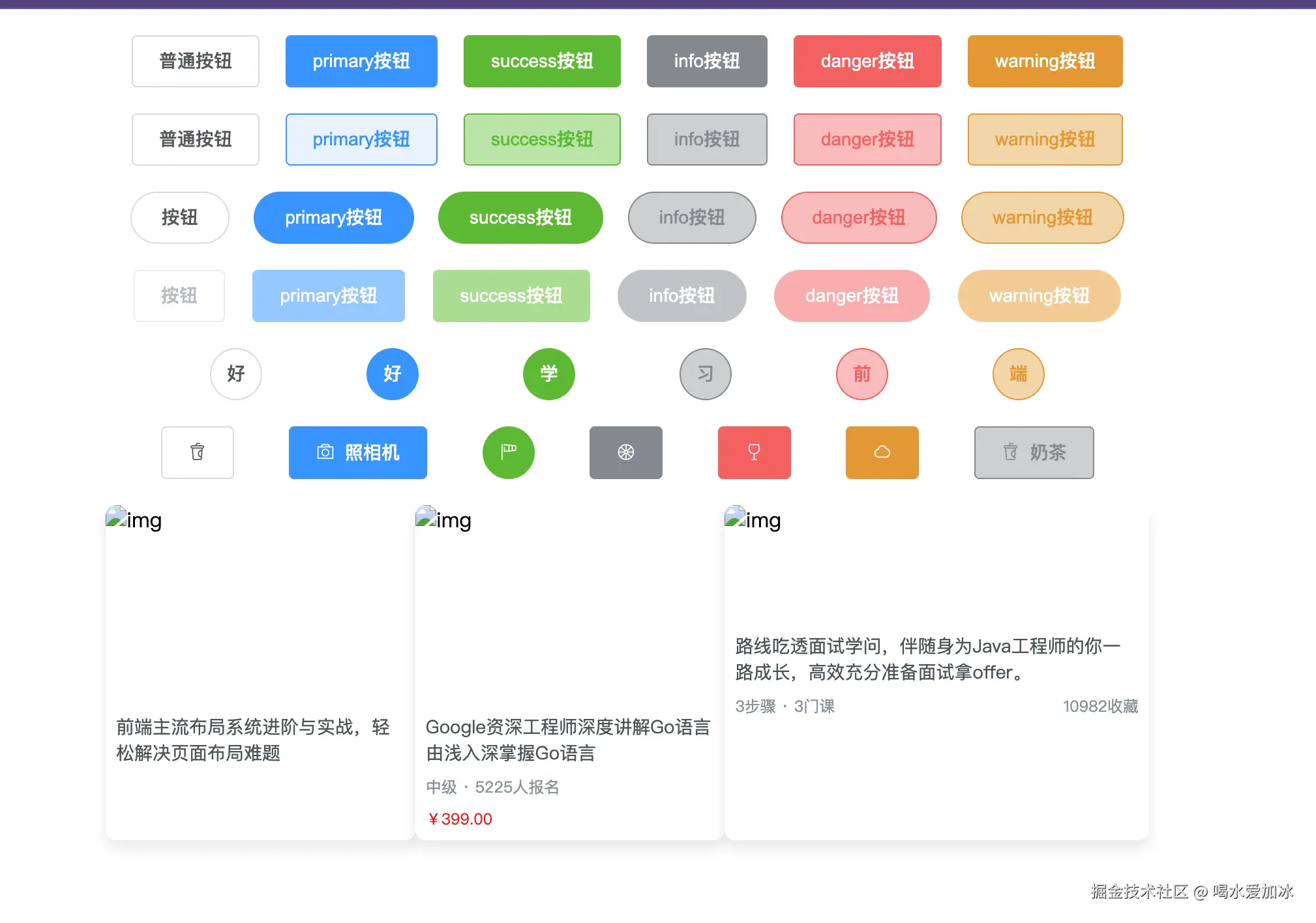
Task: Click the blue circular 好 button
Action: [392, 374]
